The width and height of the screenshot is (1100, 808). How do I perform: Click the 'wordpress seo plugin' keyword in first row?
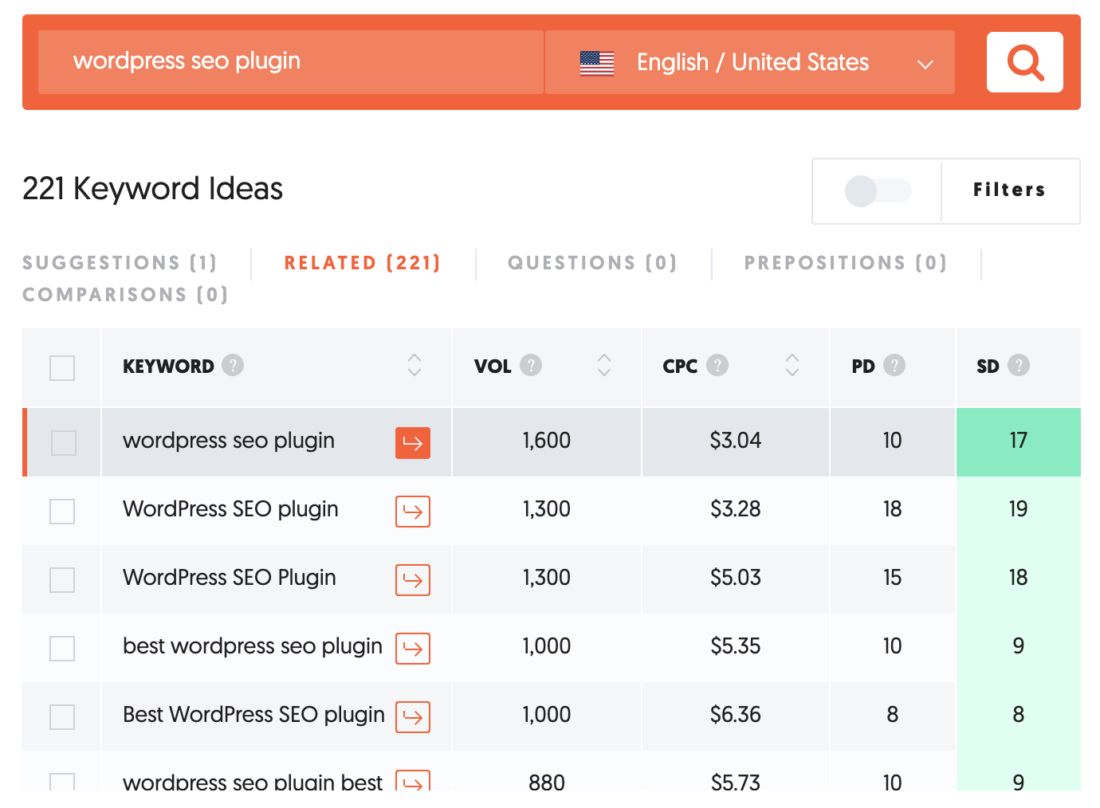tap(228, 440)
